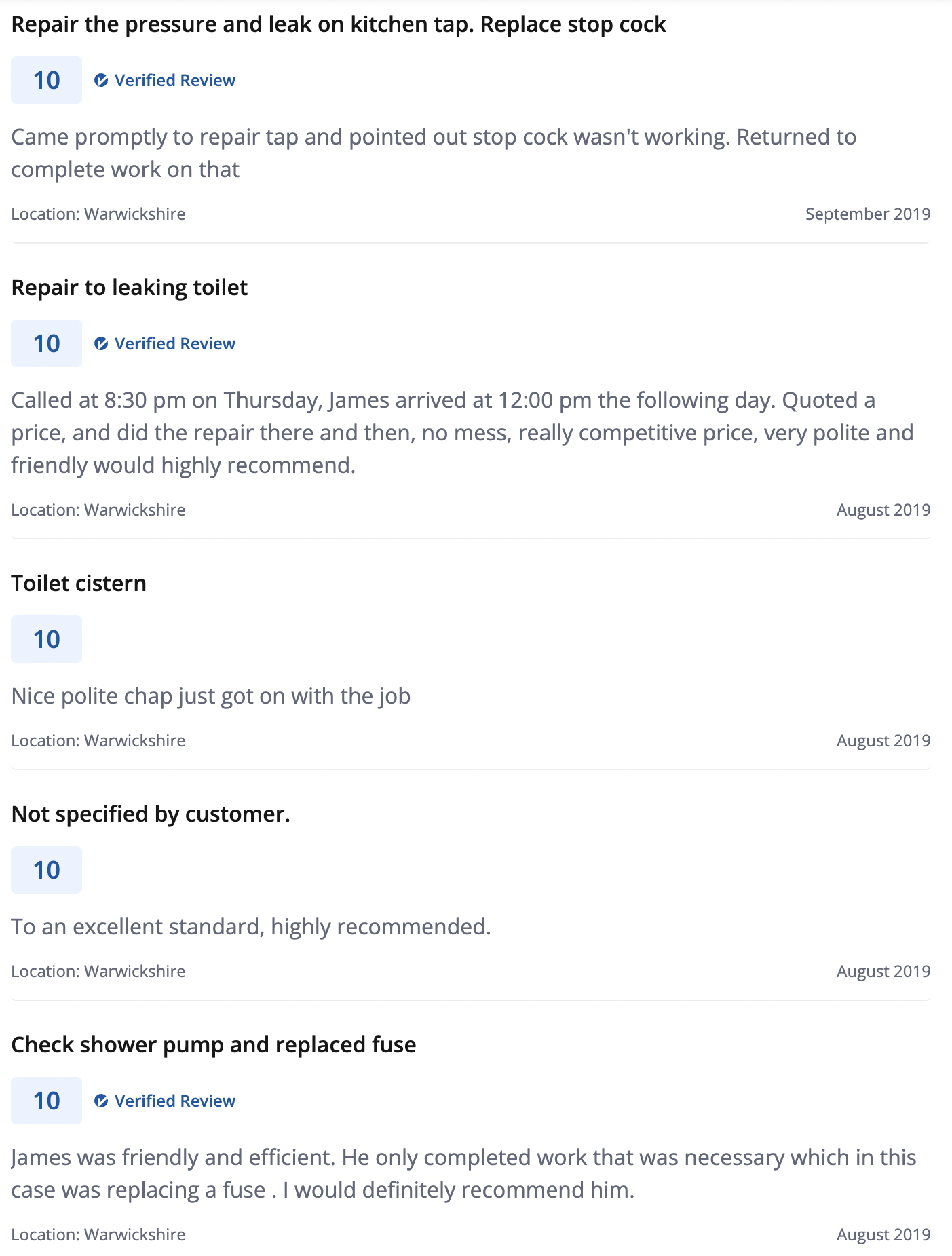
Task: Click verified checkmark icon on shower pump review
Action: [x=101, y=1101]
